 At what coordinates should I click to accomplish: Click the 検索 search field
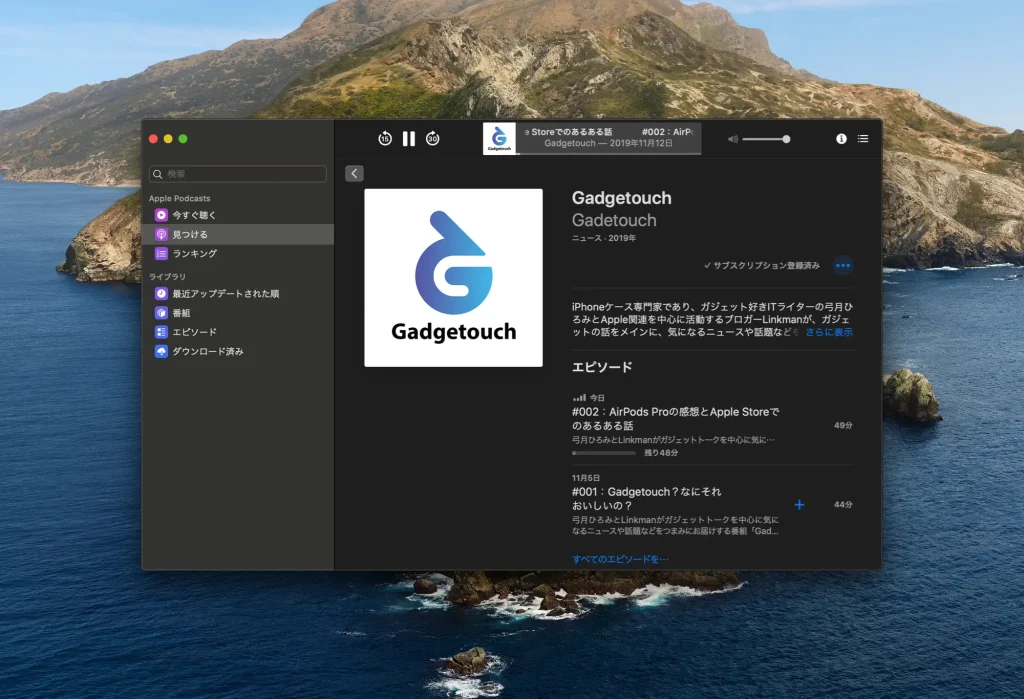(238, 174)
